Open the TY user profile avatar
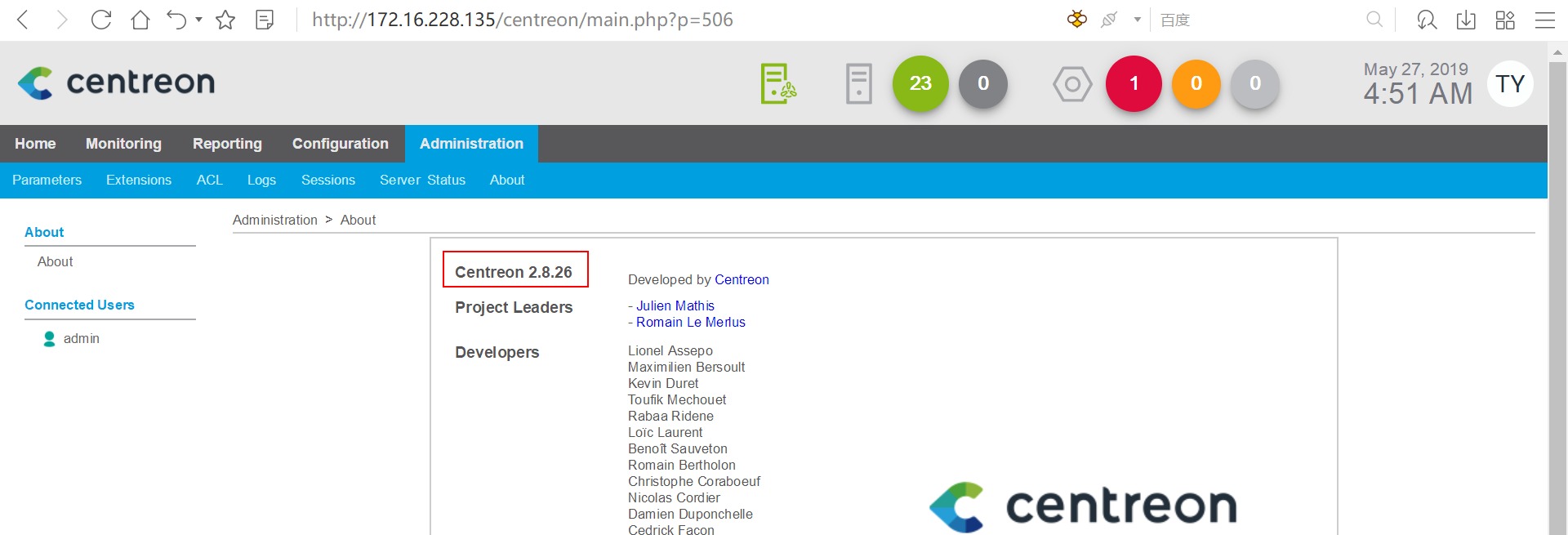Screen dimensions: 1568x535 tap(1510, 83)
